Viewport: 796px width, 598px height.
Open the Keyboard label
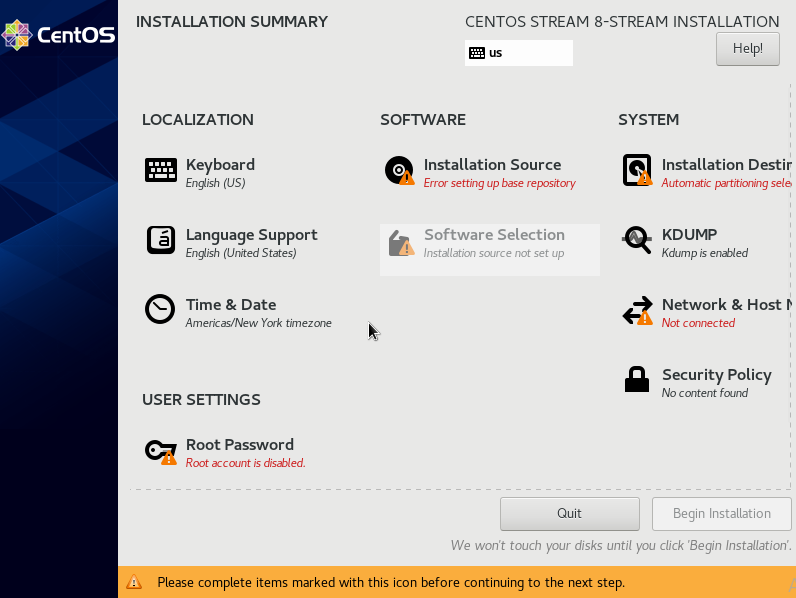coord(220,164)
